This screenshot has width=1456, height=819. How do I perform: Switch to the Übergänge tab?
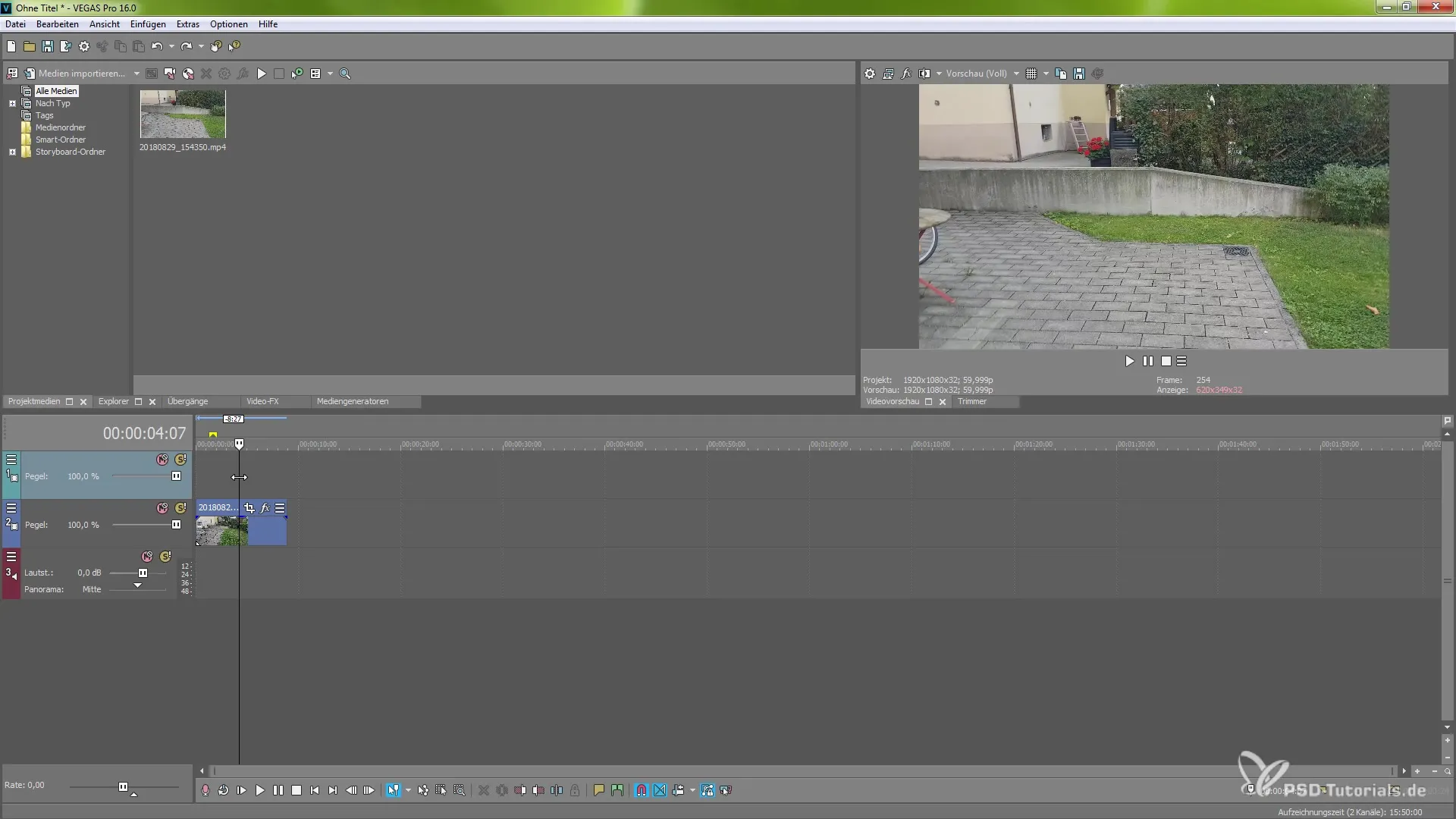coord(187,402)
